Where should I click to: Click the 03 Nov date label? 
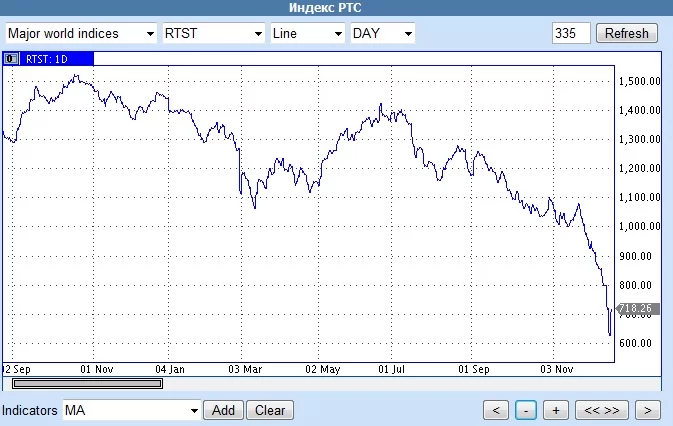[x=557, y=369]
